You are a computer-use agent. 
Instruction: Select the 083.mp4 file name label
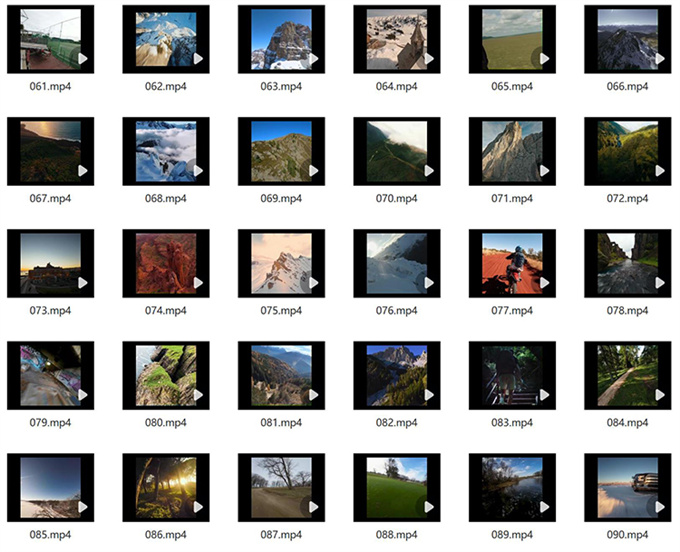click(512, 423)
